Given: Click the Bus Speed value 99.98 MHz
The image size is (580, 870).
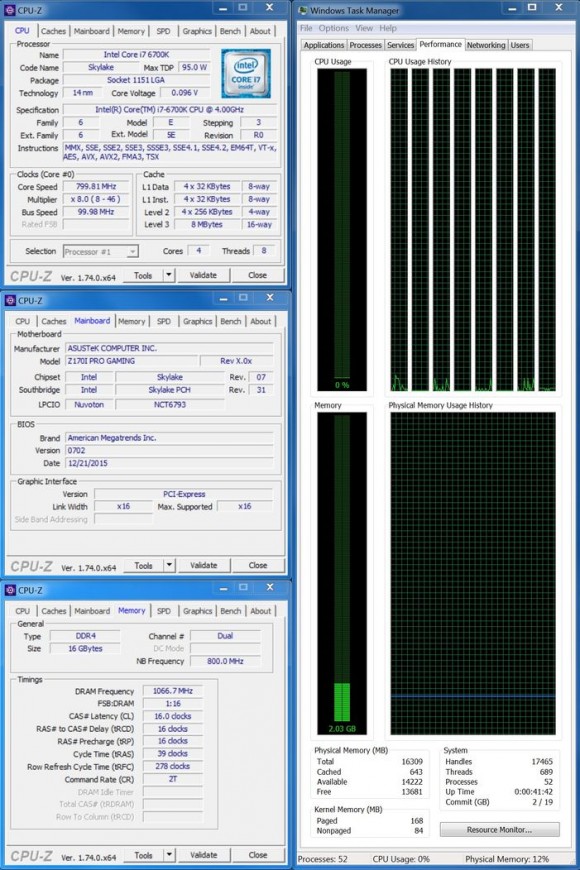Looking at the screenshot, I should pyautogui.click(x=96, y=212).
